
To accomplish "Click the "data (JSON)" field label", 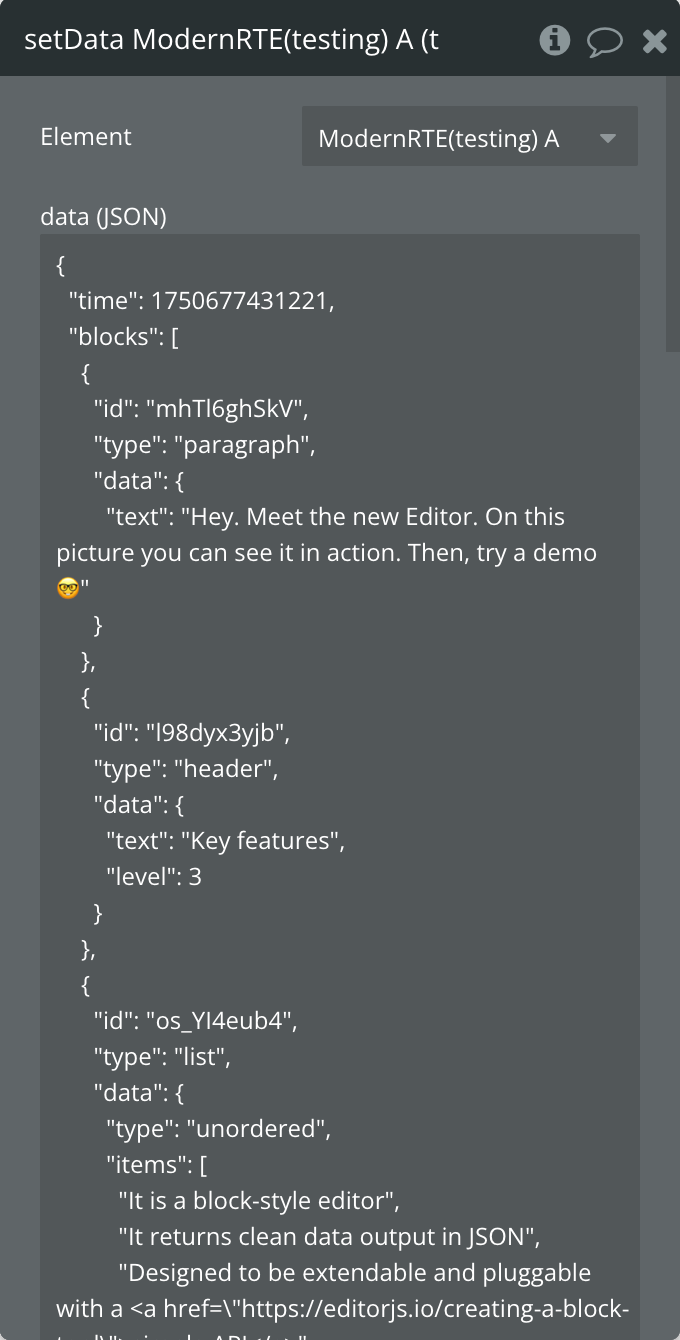I will (103, 217).
